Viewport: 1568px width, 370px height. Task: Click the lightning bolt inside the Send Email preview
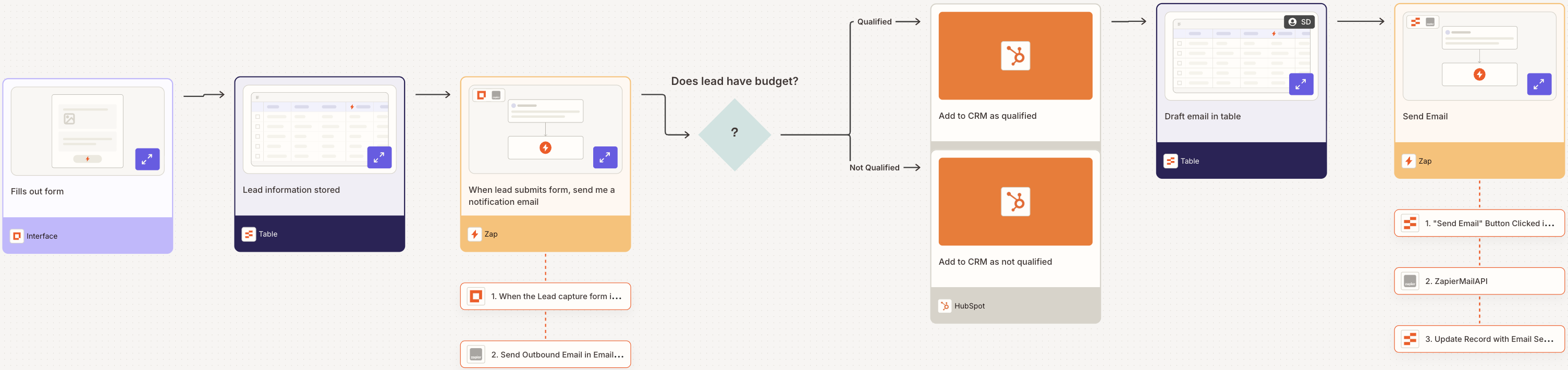[x=1480, y=75]
